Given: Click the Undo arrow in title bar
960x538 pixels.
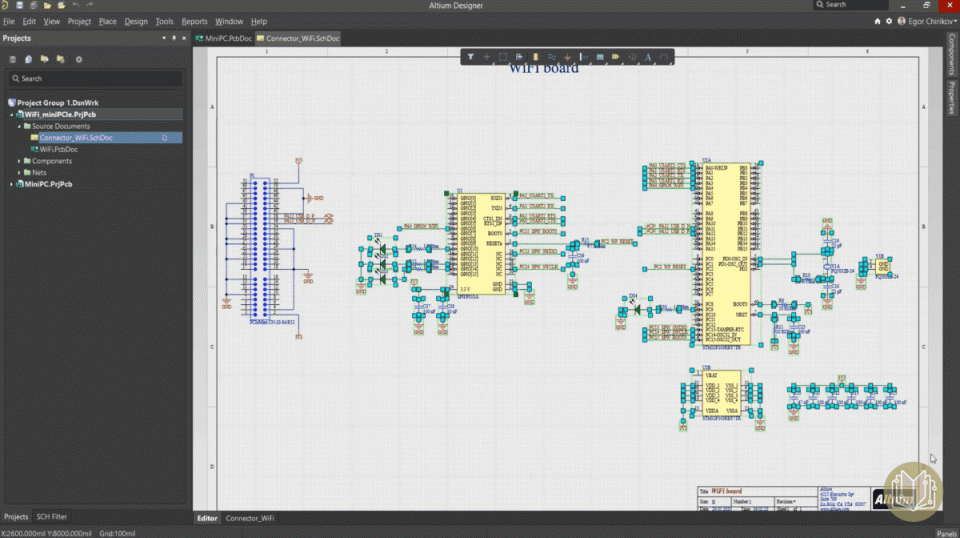Looking at the screenshot, I should (x=76, y=5).
